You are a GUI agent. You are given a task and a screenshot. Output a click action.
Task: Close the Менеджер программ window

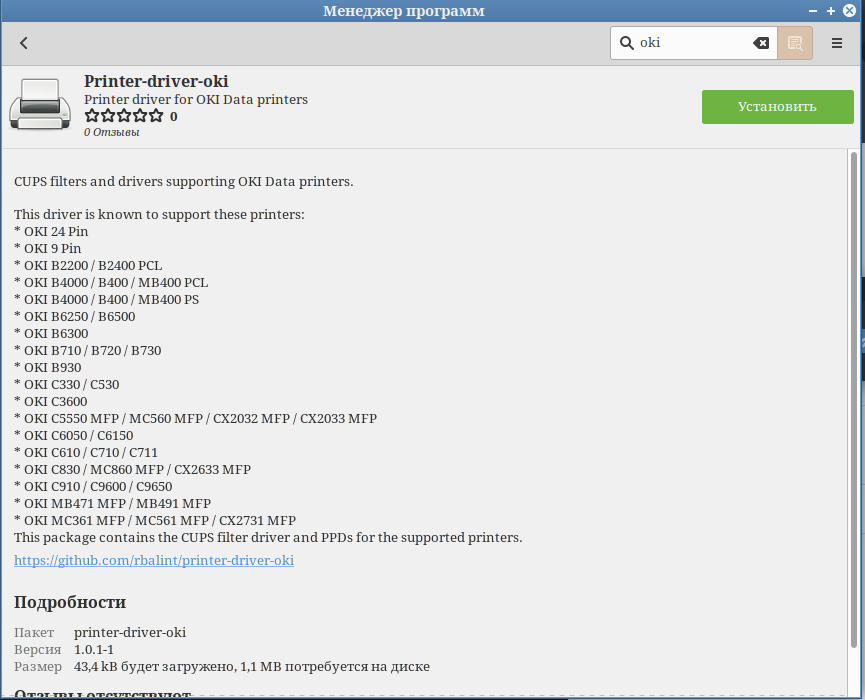(848, 11)
